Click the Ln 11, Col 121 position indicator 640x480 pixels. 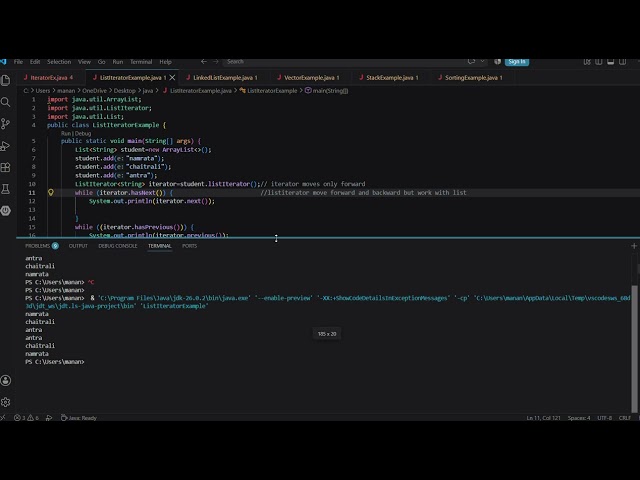pyautogui.click(x=543, y=418)
